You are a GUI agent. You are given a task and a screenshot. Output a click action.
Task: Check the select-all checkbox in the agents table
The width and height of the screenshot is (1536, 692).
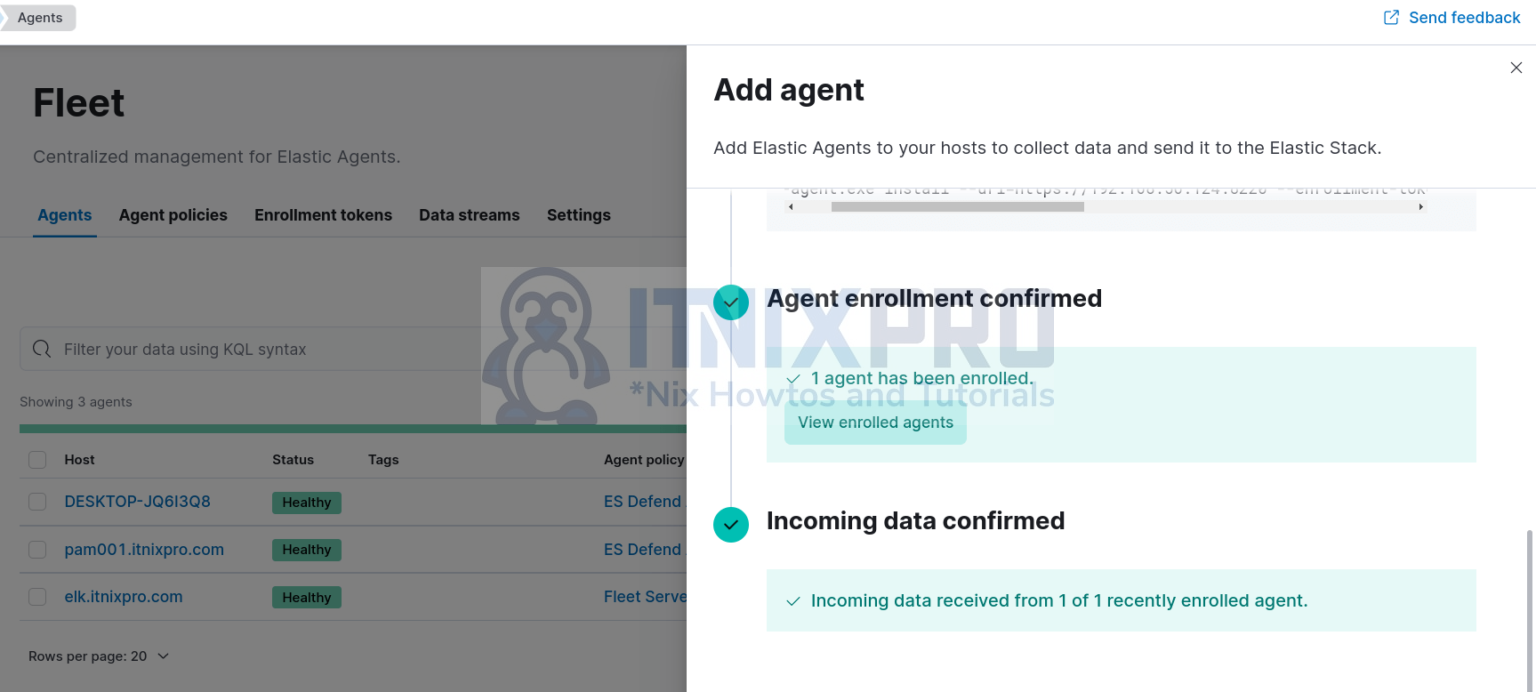tap(37, 459)
